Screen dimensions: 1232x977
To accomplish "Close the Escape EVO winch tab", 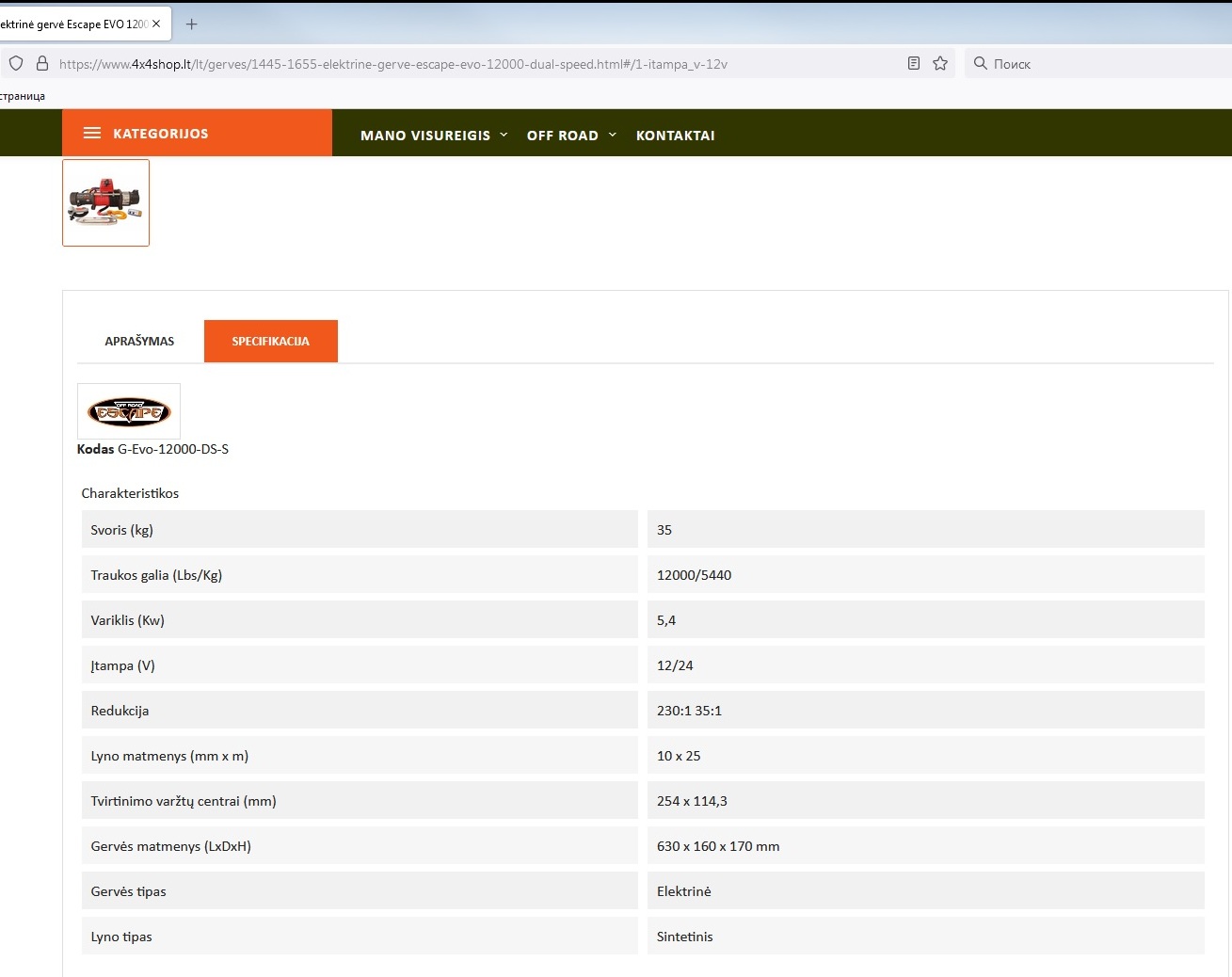I will tap(156, 24).
